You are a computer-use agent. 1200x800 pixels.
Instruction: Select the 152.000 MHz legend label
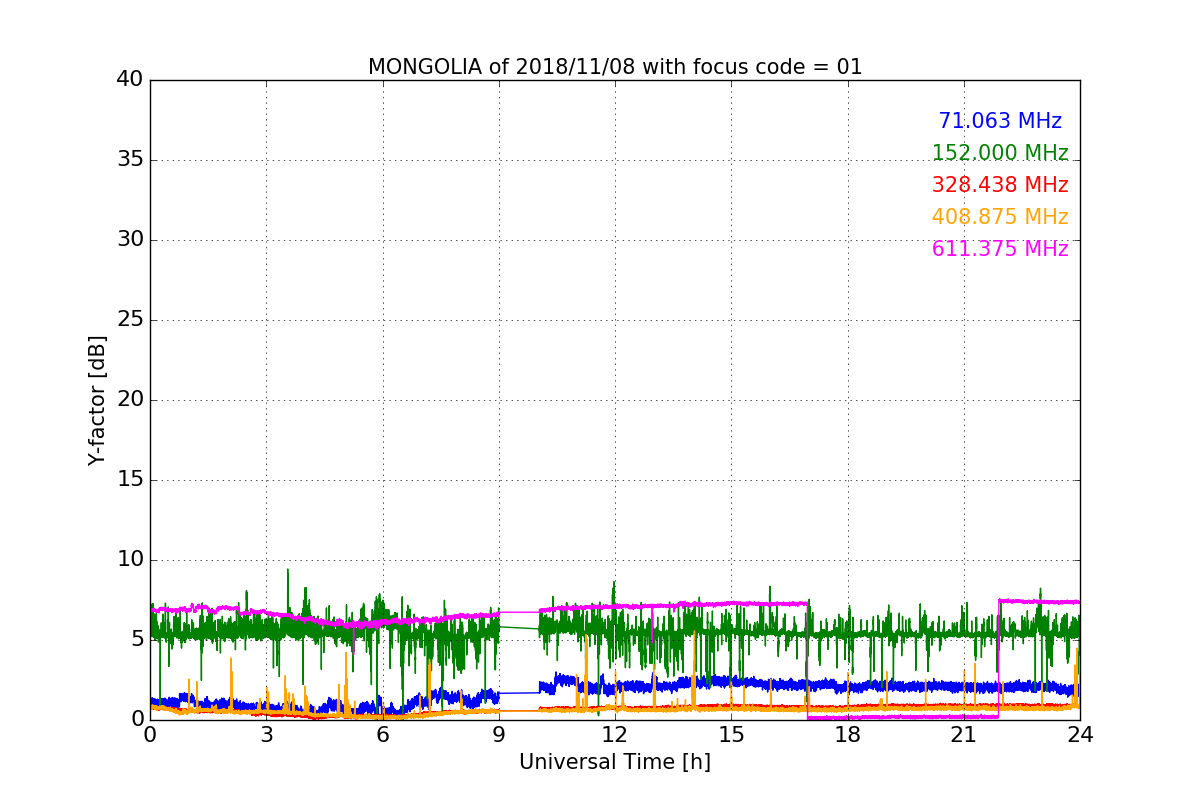point(1000,153)
